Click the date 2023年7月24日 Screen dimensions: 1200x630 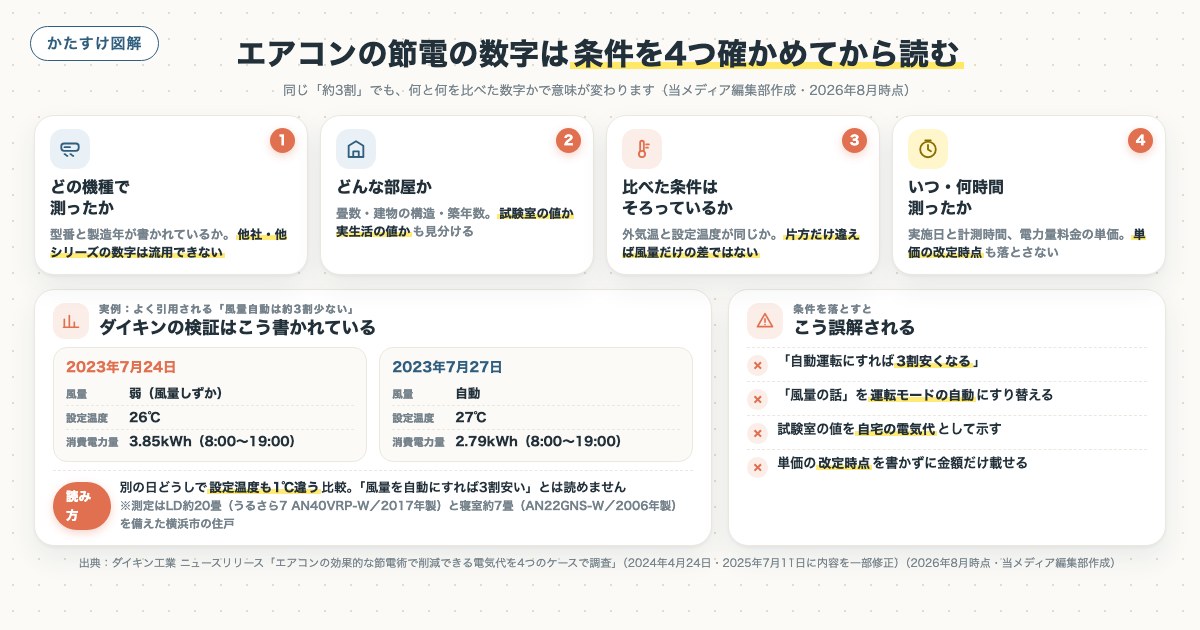point(121,366)
